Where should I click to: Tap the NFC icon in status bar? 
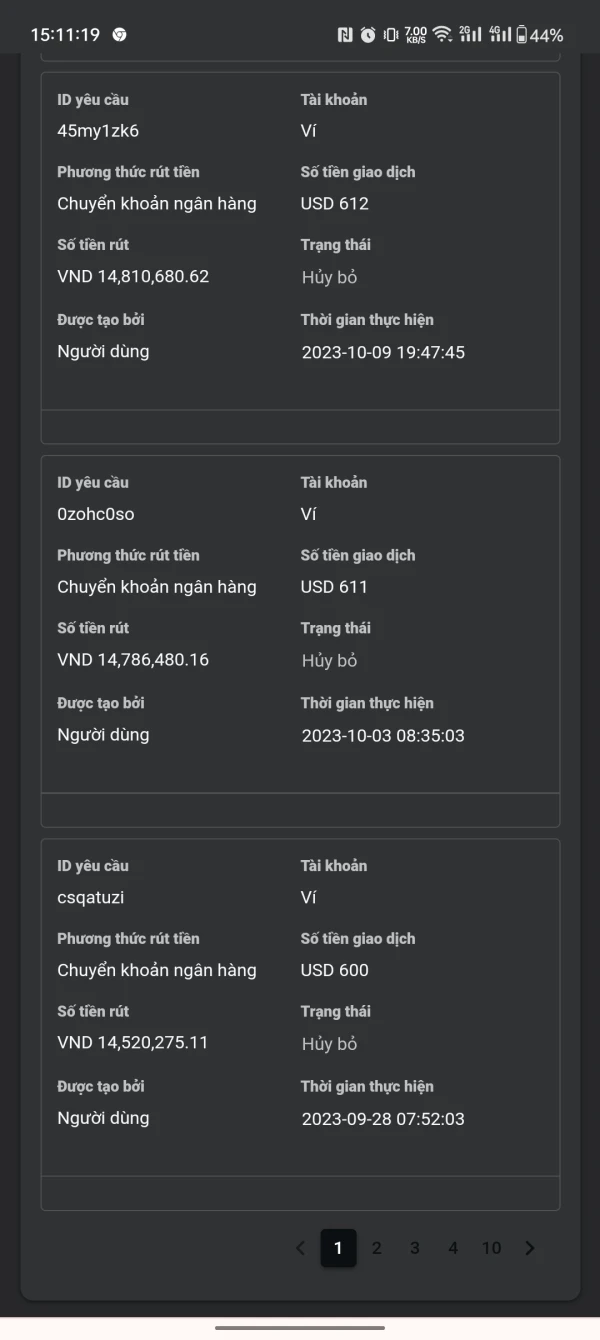coord(345,35)
